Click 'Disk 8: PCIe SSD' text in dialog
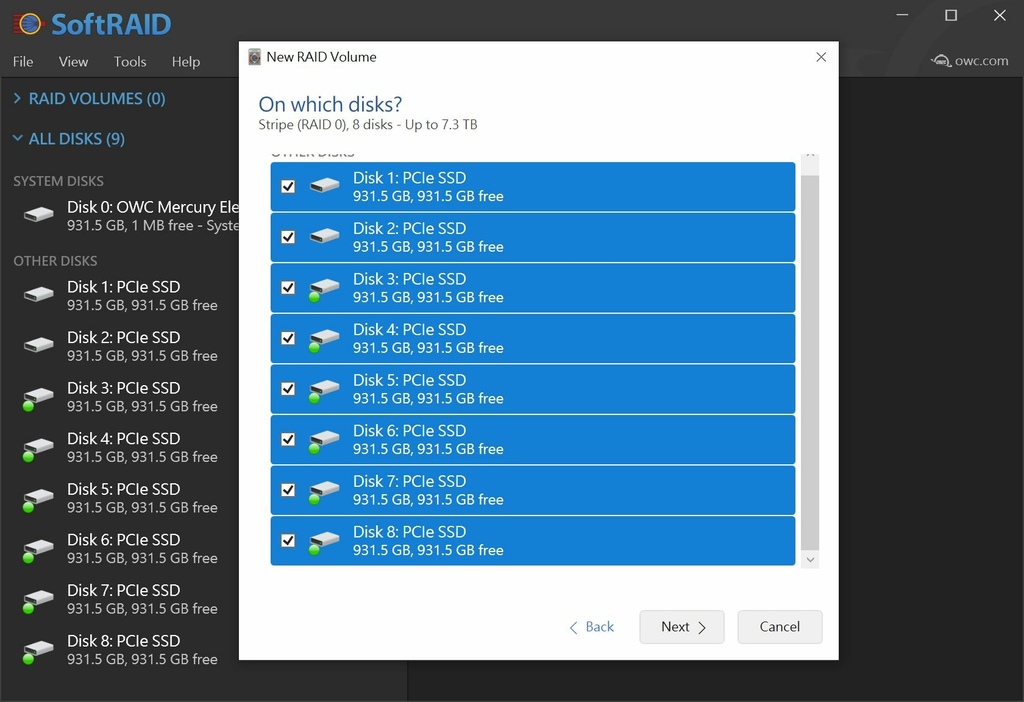The image size is (1024, 702). [409, 532]
